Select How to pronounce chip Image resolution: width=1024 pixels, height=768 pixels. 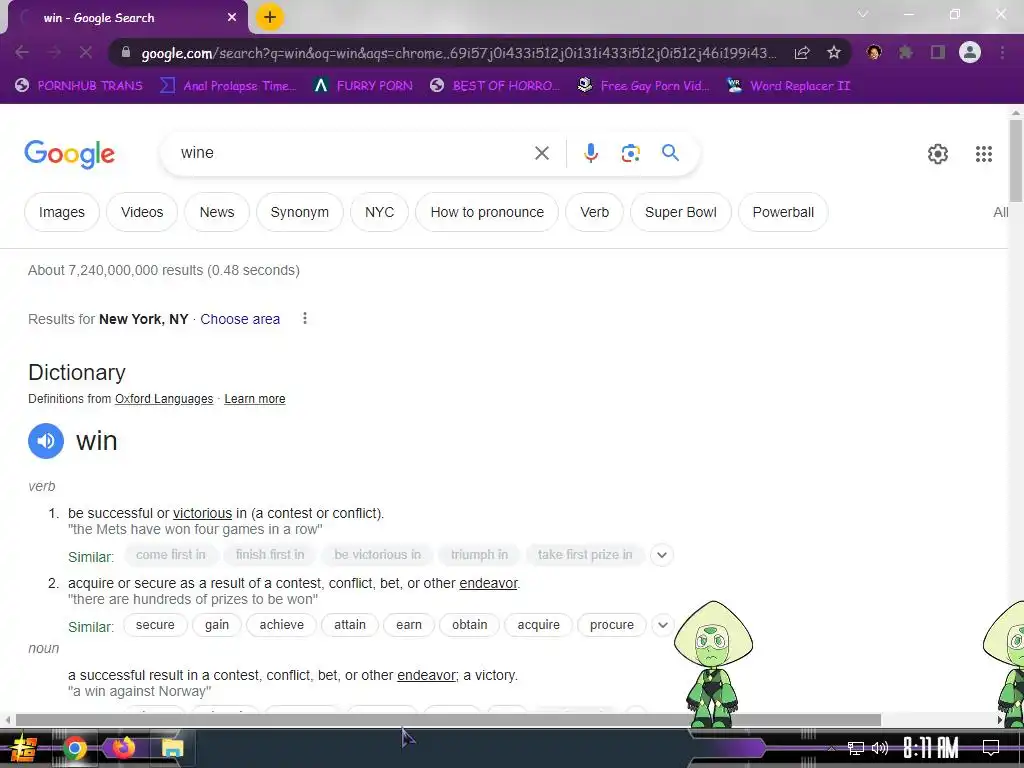pos(487,212)
